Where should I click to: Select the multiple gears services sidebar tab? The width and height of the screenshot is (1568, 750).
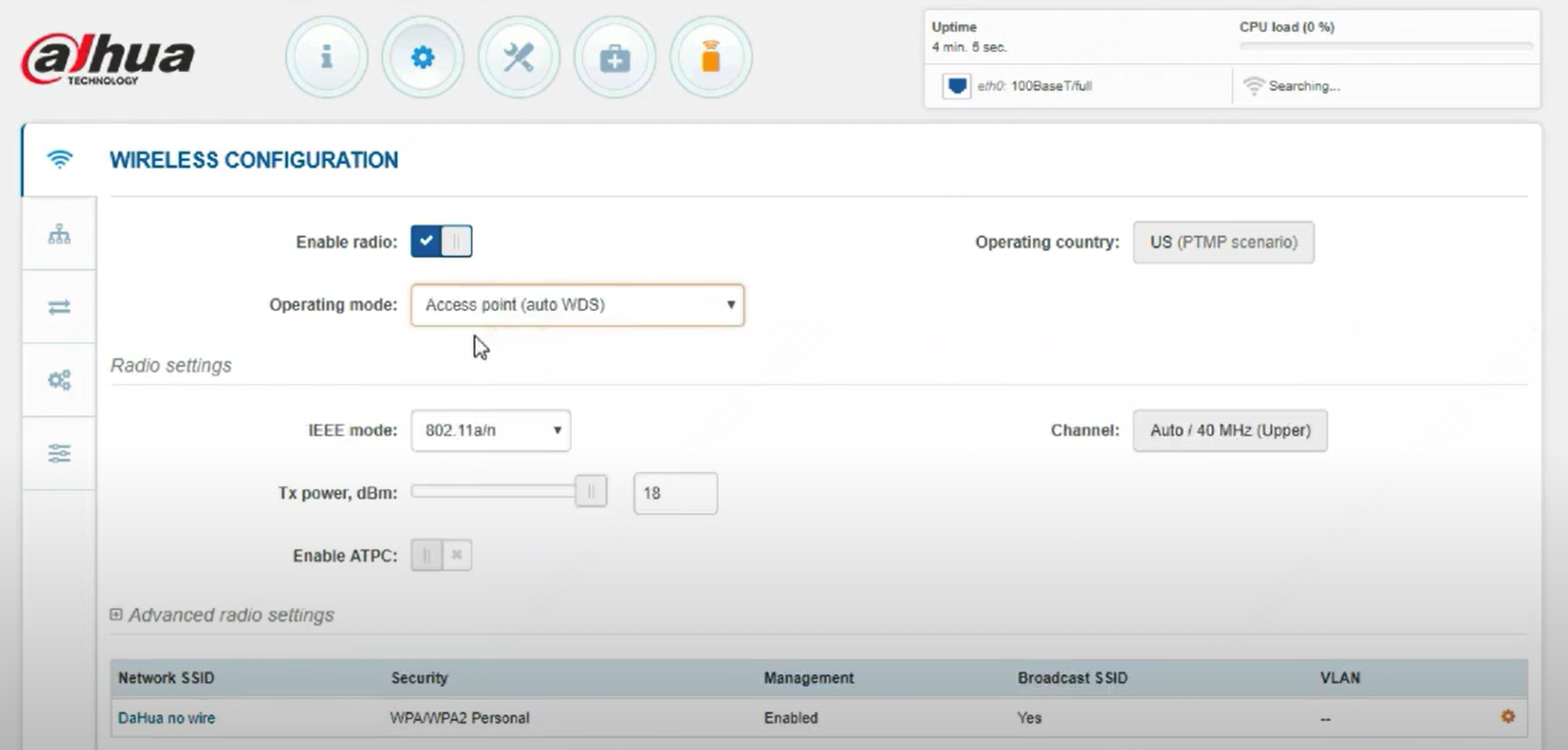pyautogui.click(x=59, y=380)
